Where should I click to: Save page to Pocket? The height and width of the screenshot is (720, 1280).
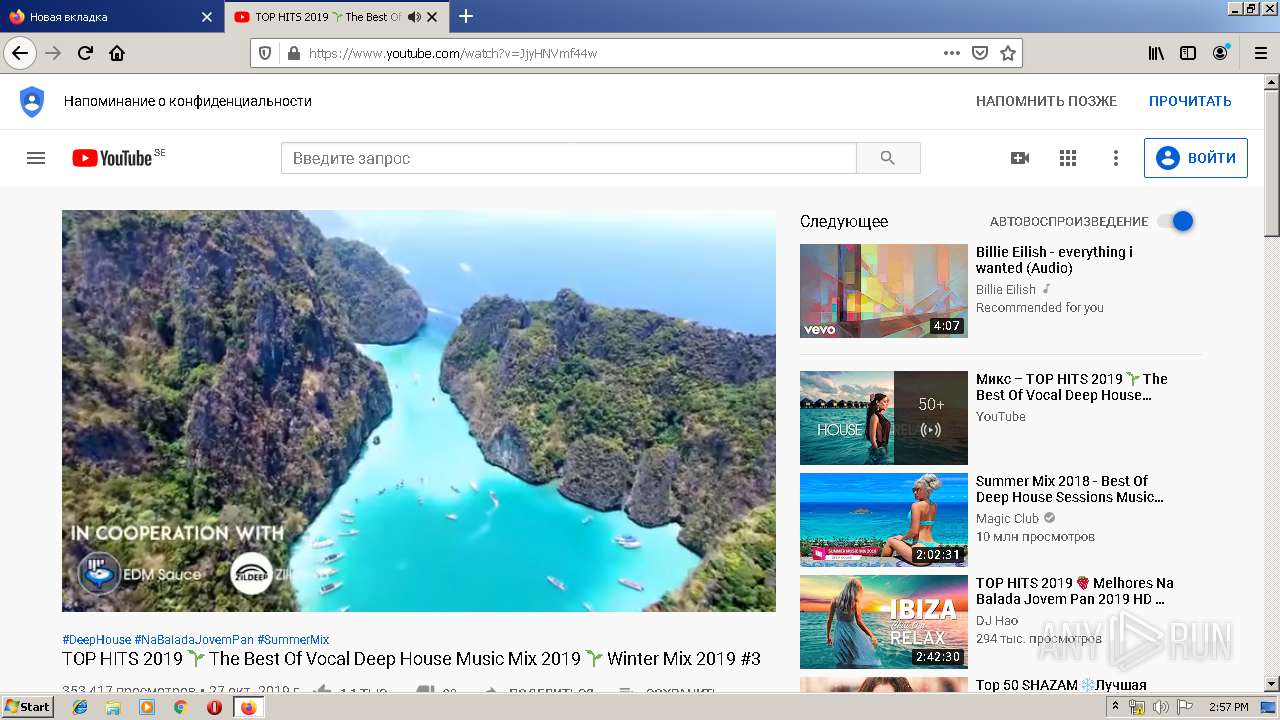(980, 53)
